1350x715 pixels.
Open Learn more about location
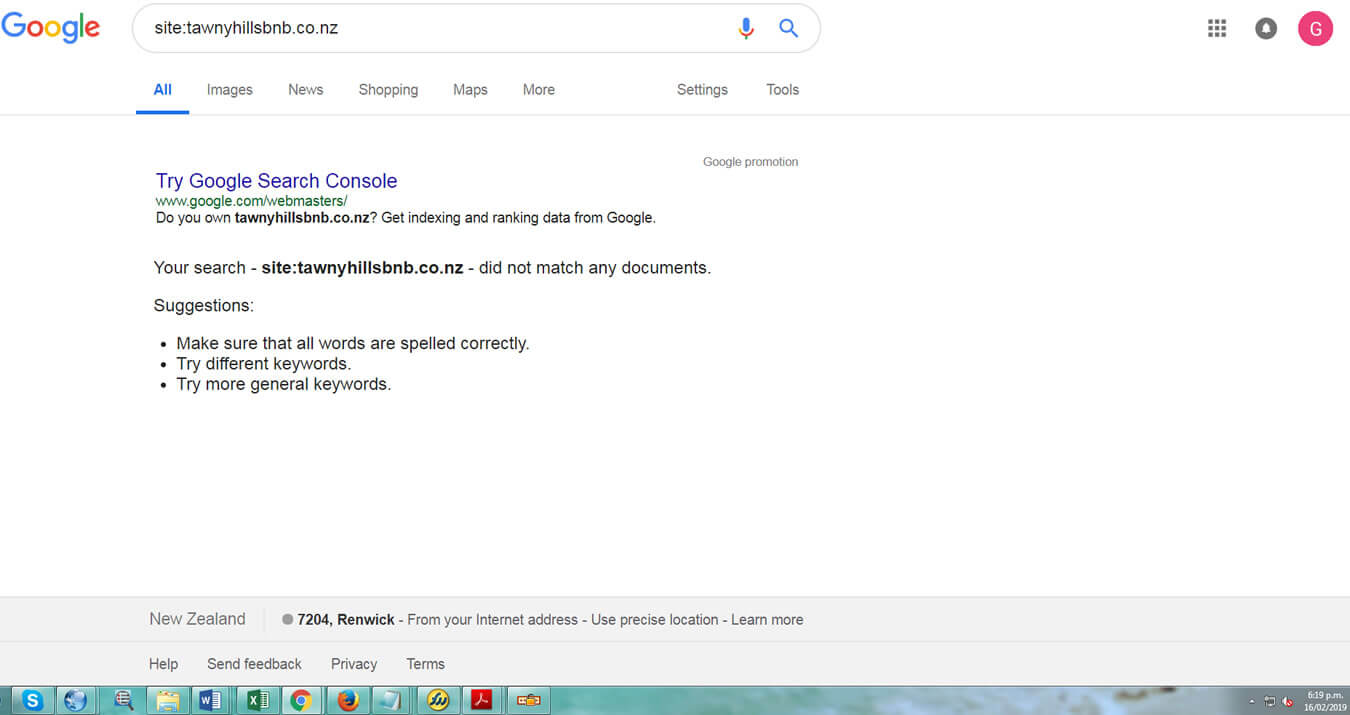pos(767,620)
